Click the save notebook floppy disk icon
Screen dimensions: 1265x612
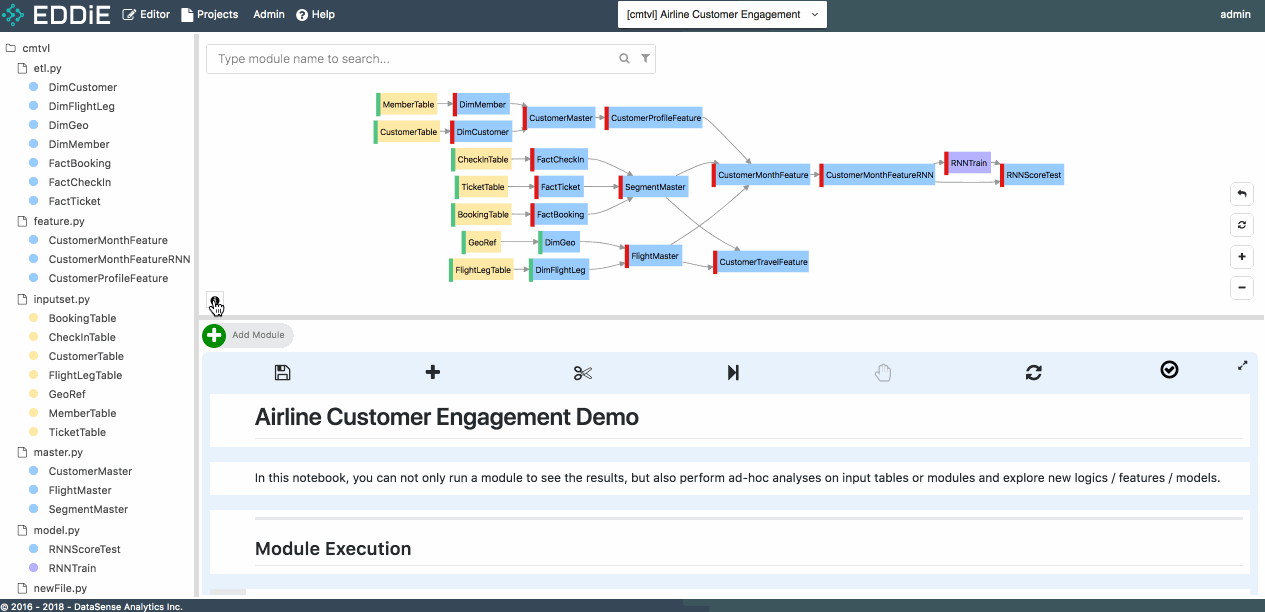[x=282, y=373]
